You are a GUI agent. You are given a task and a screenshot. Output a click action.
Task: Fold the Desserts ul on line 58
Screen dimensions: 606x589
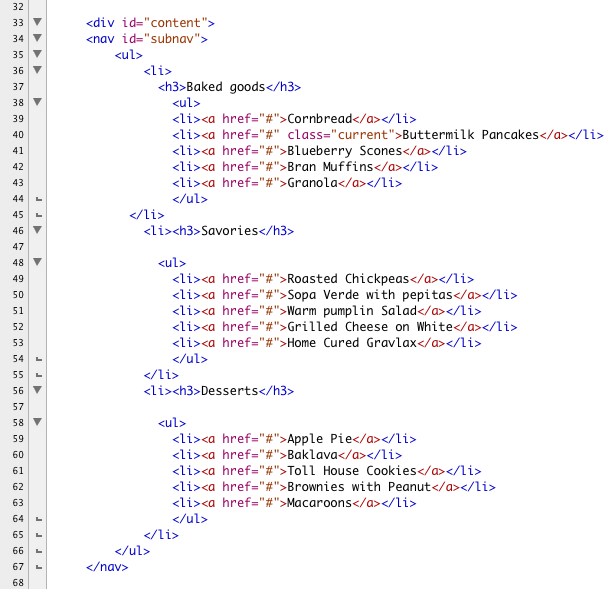(x=37, y=423)
